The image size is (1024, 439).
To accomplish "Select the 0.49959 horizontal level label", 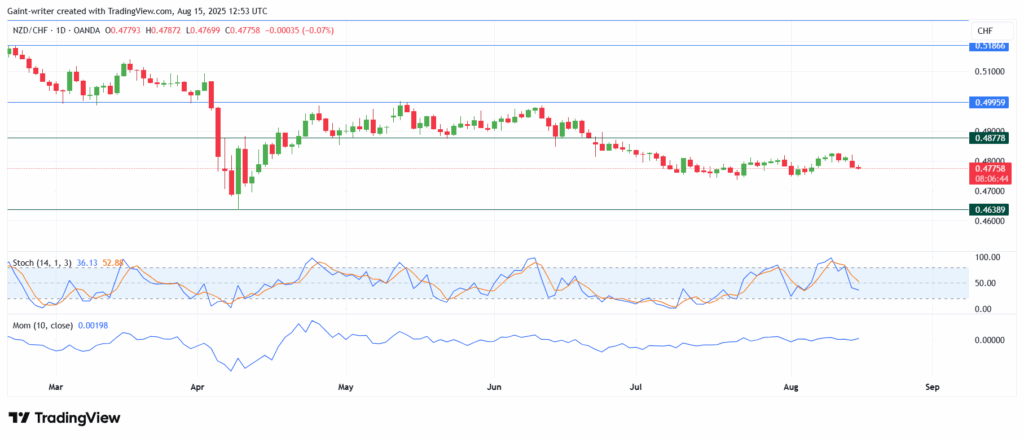I will pyautogui.click(x=990, y=103).
